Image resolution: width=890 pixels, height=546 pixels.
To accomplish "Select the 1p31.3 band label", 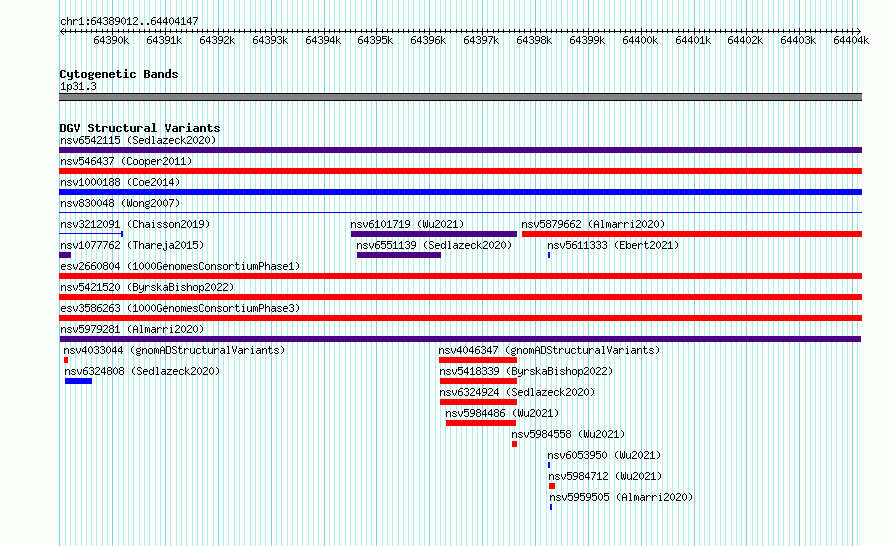I will pyautogui.click(x=78, y=86).
